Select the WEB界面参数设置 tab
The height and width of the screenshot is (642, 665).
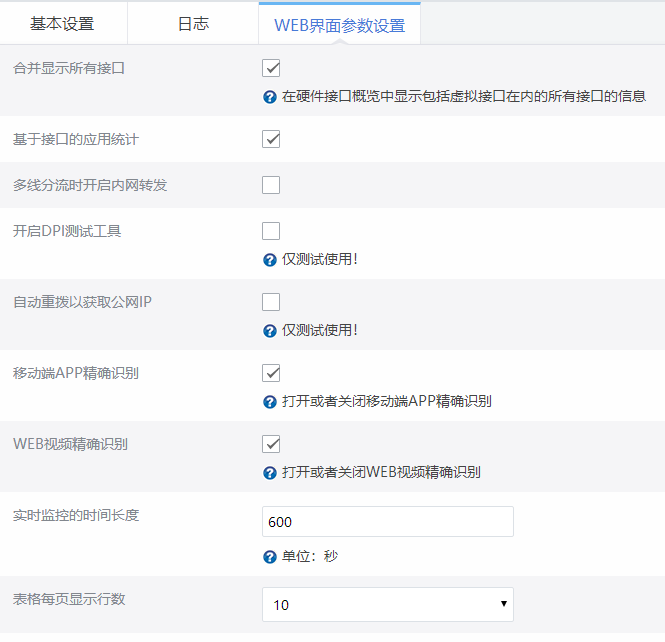[x=339, y=25]
